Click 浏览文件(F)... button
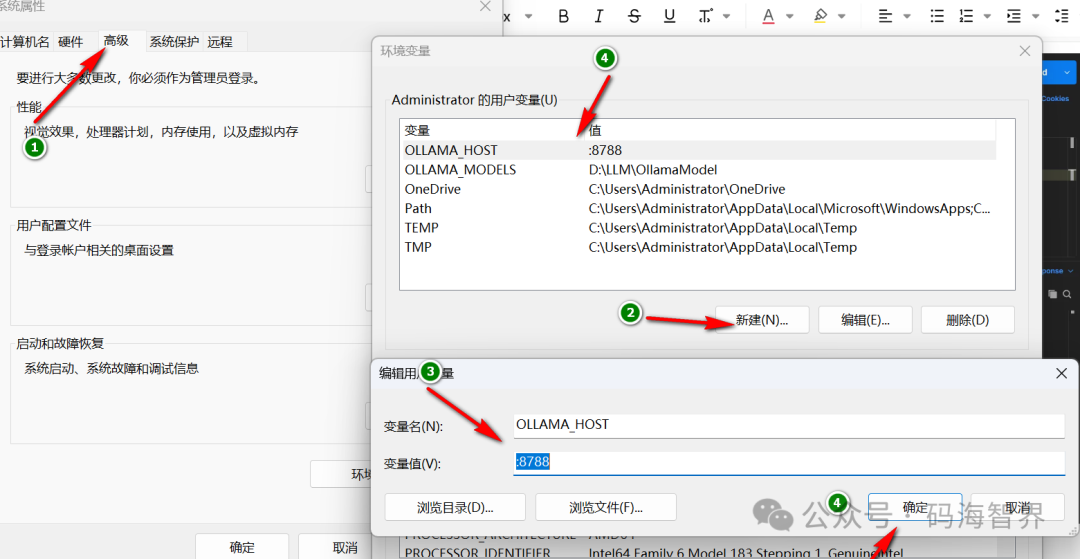 605,507
